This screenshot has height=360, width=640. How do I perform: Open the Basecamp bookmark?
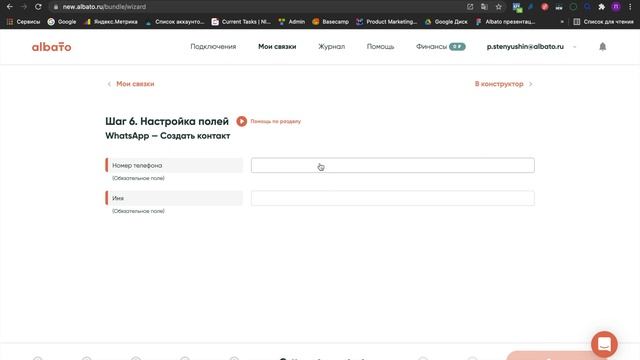[x=331, y=22]
